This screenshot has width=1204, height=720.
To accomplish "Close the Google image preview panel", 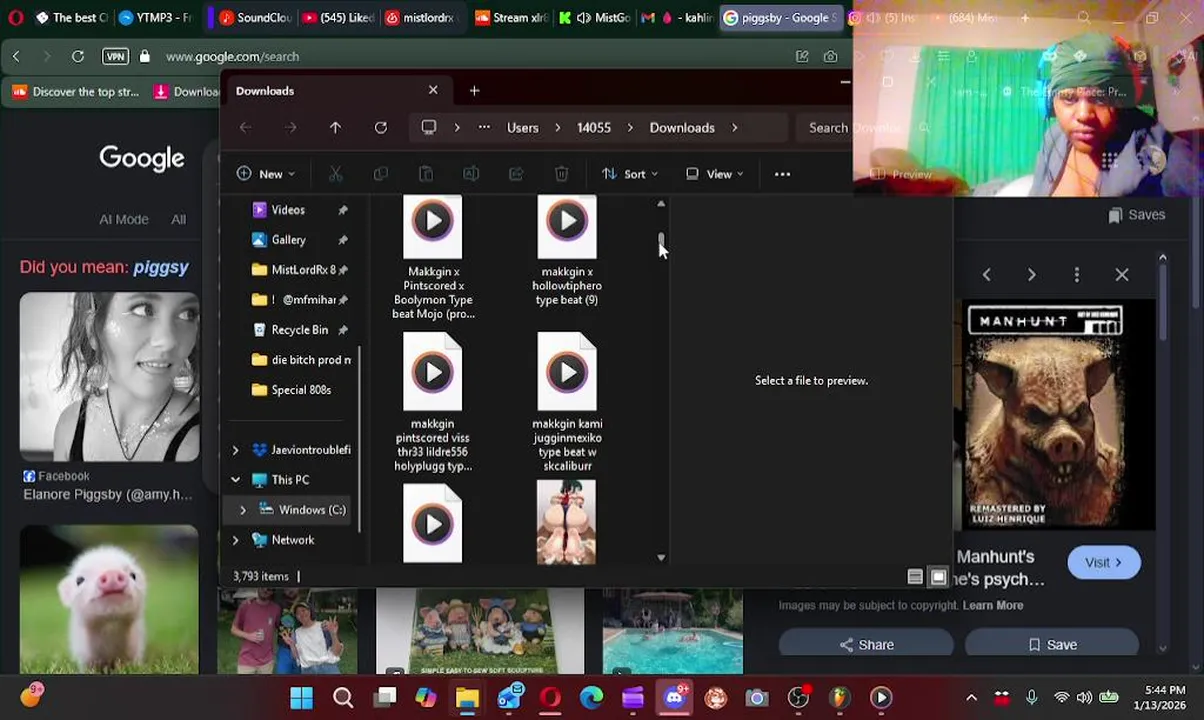I will coord(1122,274).
